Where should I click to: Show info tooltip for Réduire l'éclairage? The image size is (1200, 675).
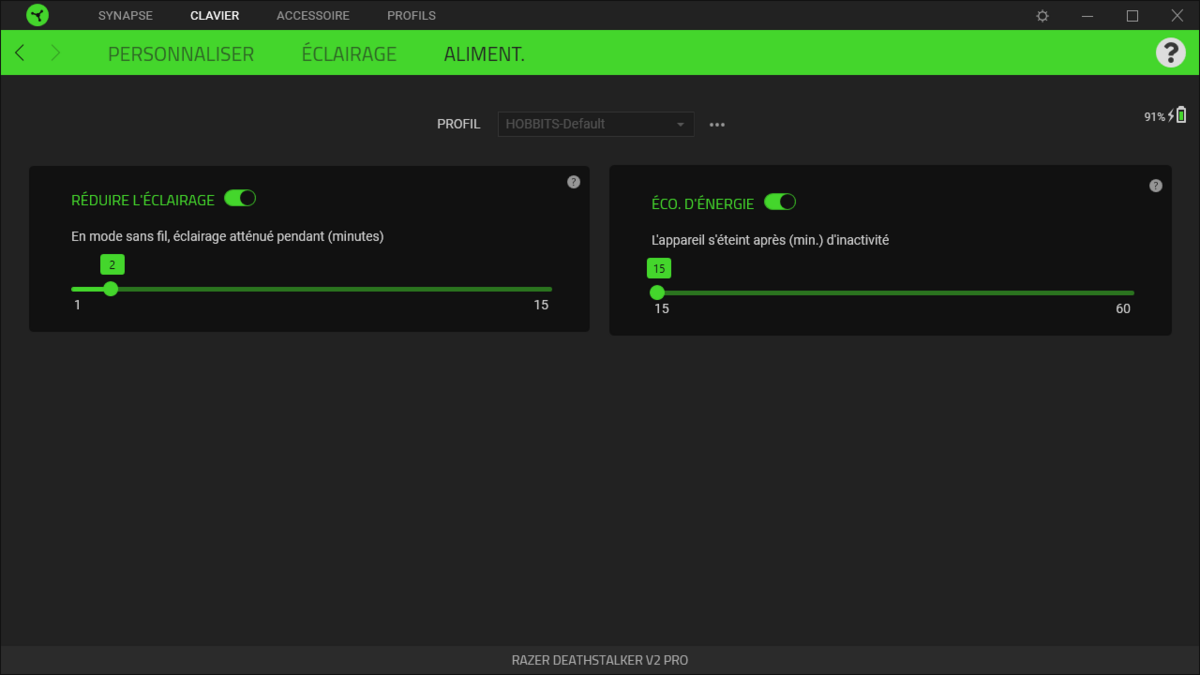coord(573,182)
